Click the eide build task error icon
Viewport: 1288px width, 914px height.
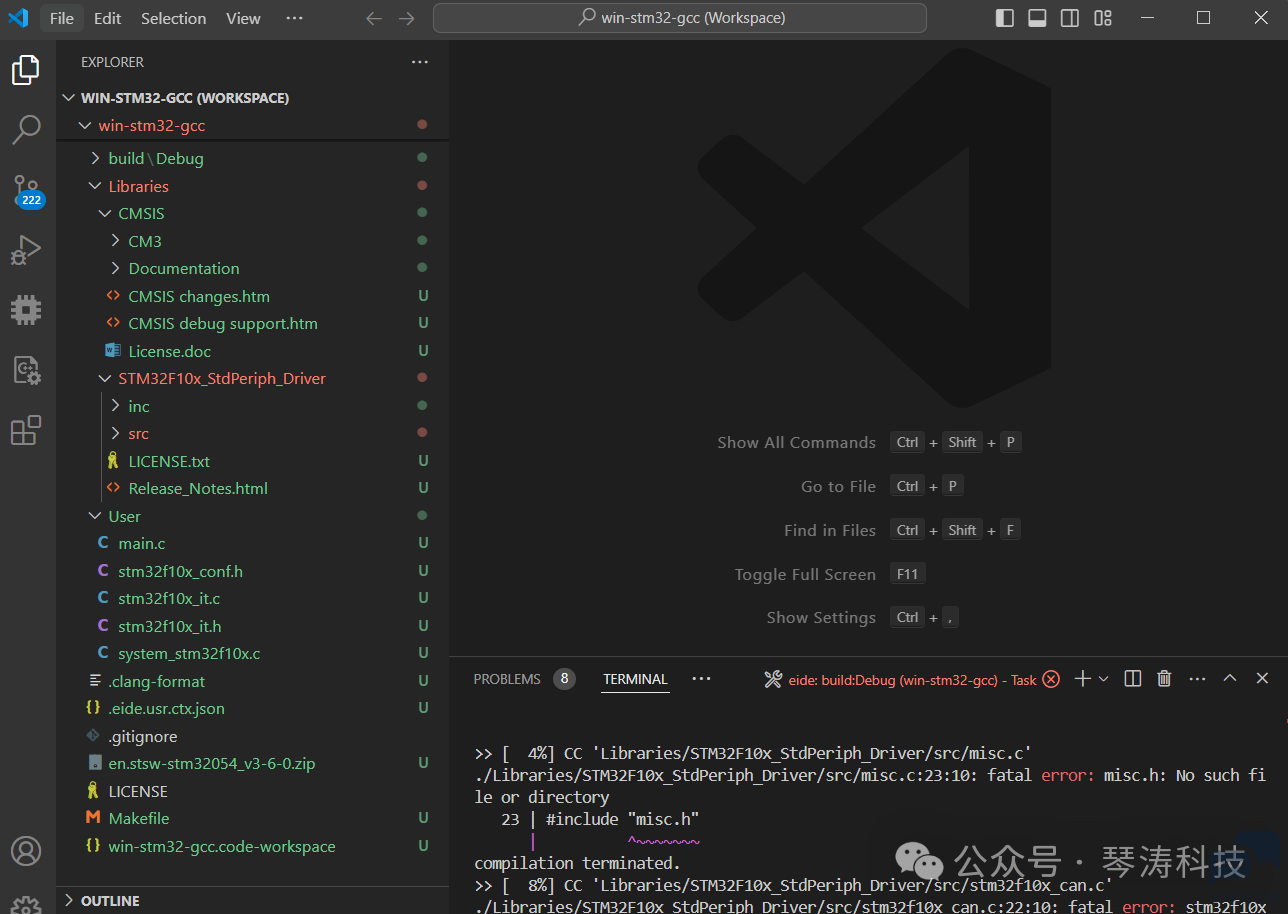(1051, 679)
